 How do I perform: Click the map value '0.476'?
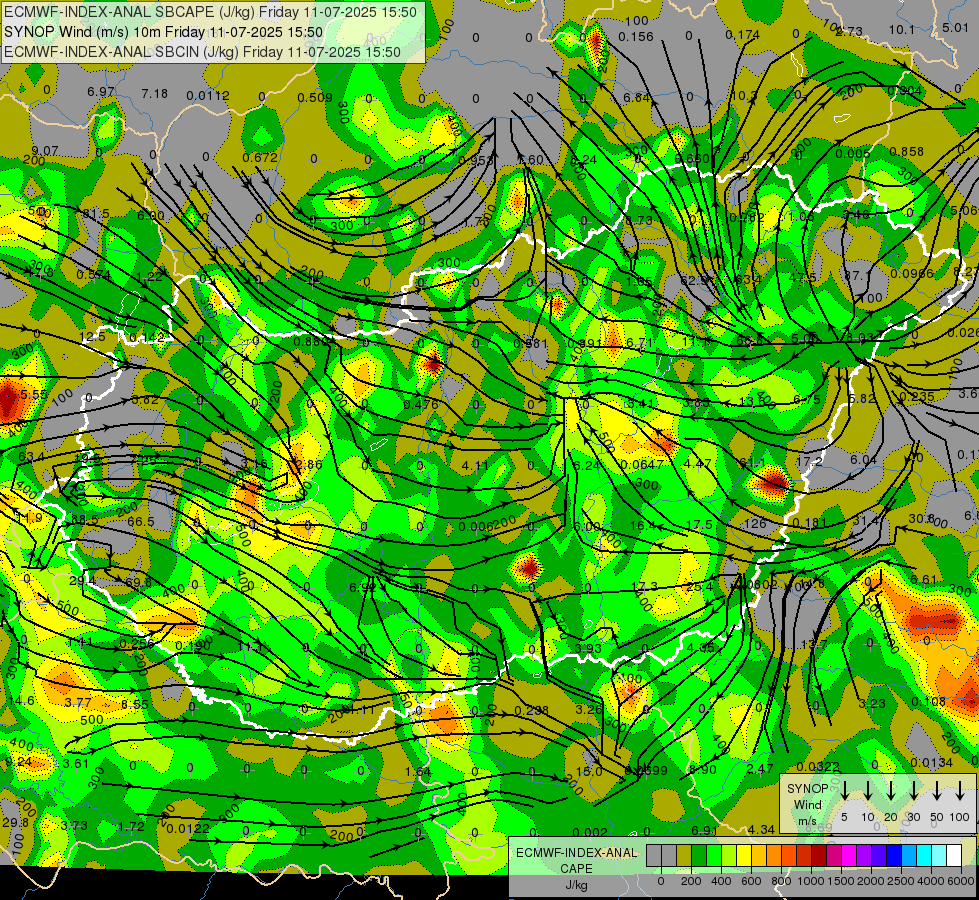point(421,404)
